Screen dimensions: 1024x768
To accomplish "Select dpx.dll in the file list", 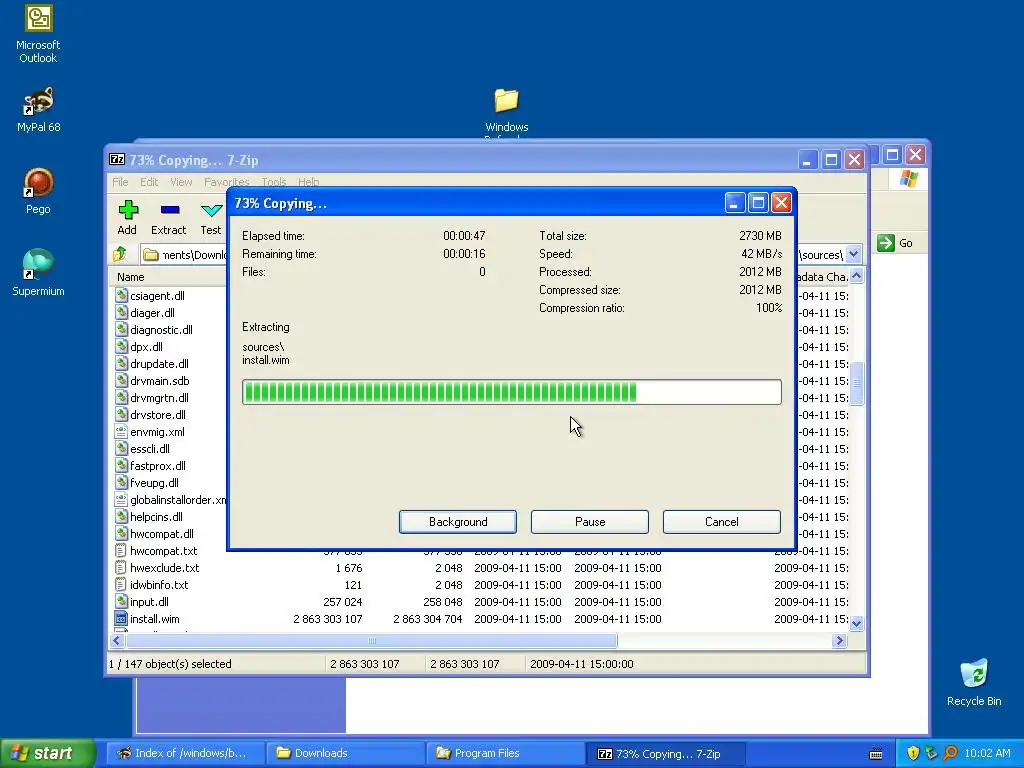I will point(146,347).
